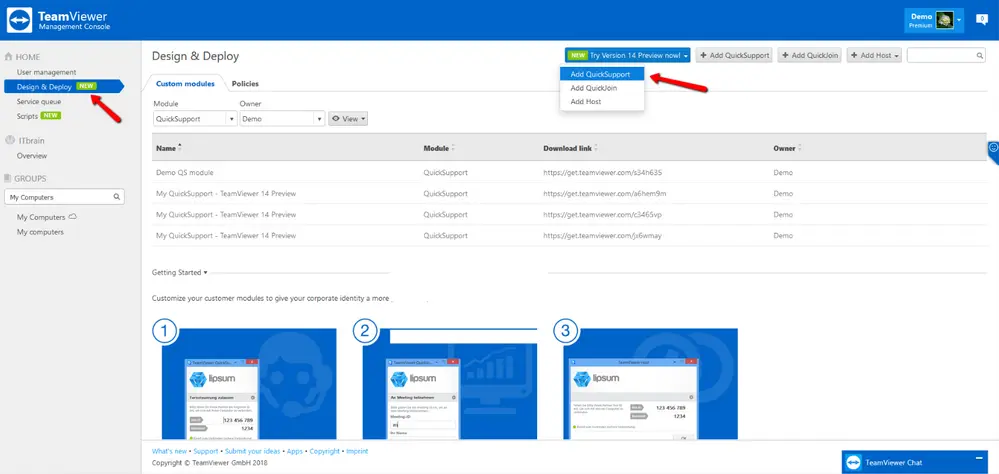Collapse the Getting Started section
Screen dimensions: 999x474
(x=180, y=273)
